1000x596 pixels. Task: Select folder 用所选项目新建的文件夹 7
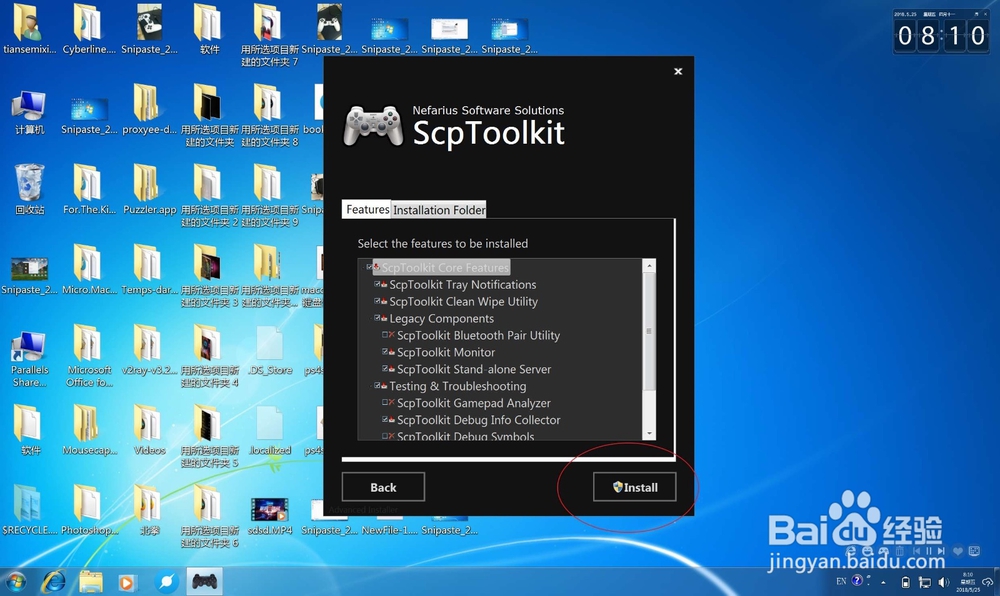[x=269, y=36]
